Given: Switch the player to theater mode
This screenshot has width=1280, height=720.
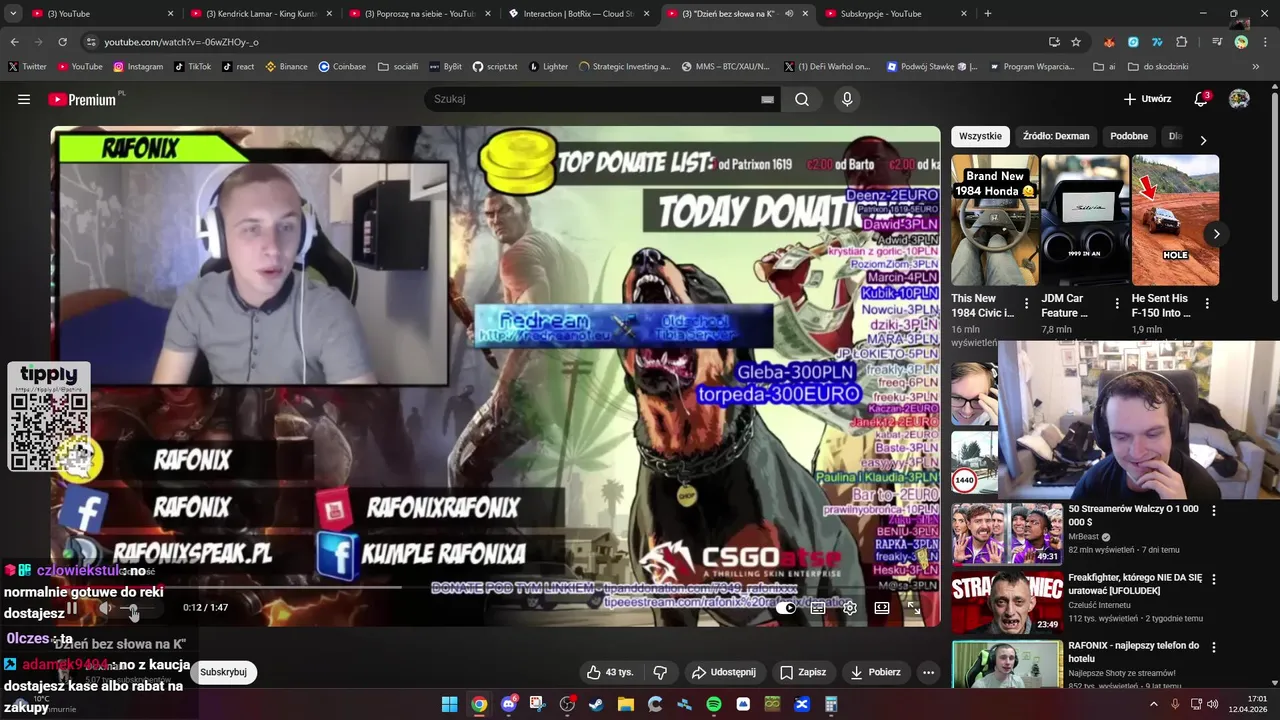Looking at the screenshot, I should [x=882, y=607].
